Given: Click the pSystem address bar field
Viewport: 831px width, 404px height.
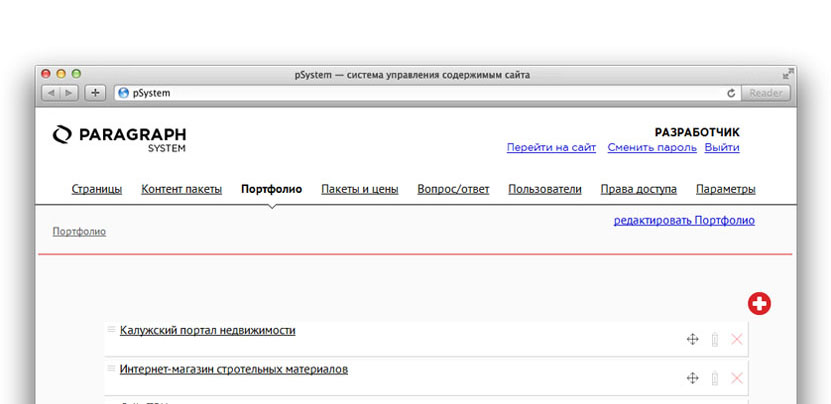Looking at the screenshot, I should click(x=427, y=93).
